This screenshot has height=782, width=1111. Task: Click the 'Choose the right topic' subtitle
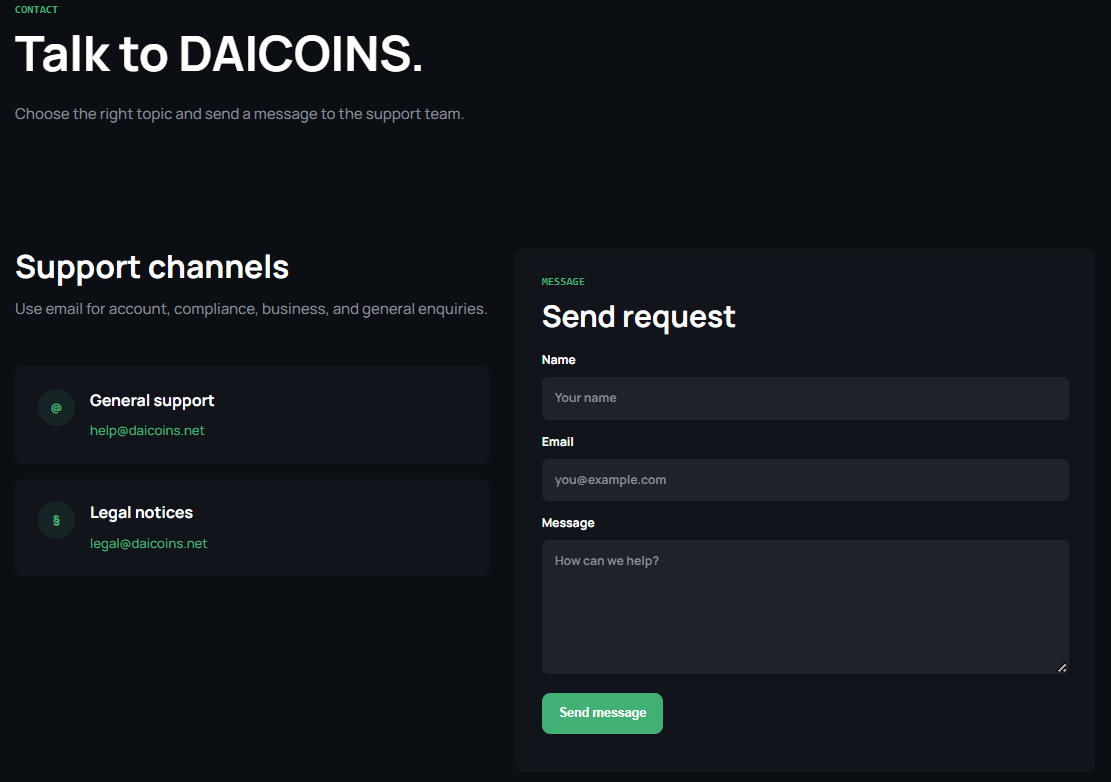click(x=239, y=114)
